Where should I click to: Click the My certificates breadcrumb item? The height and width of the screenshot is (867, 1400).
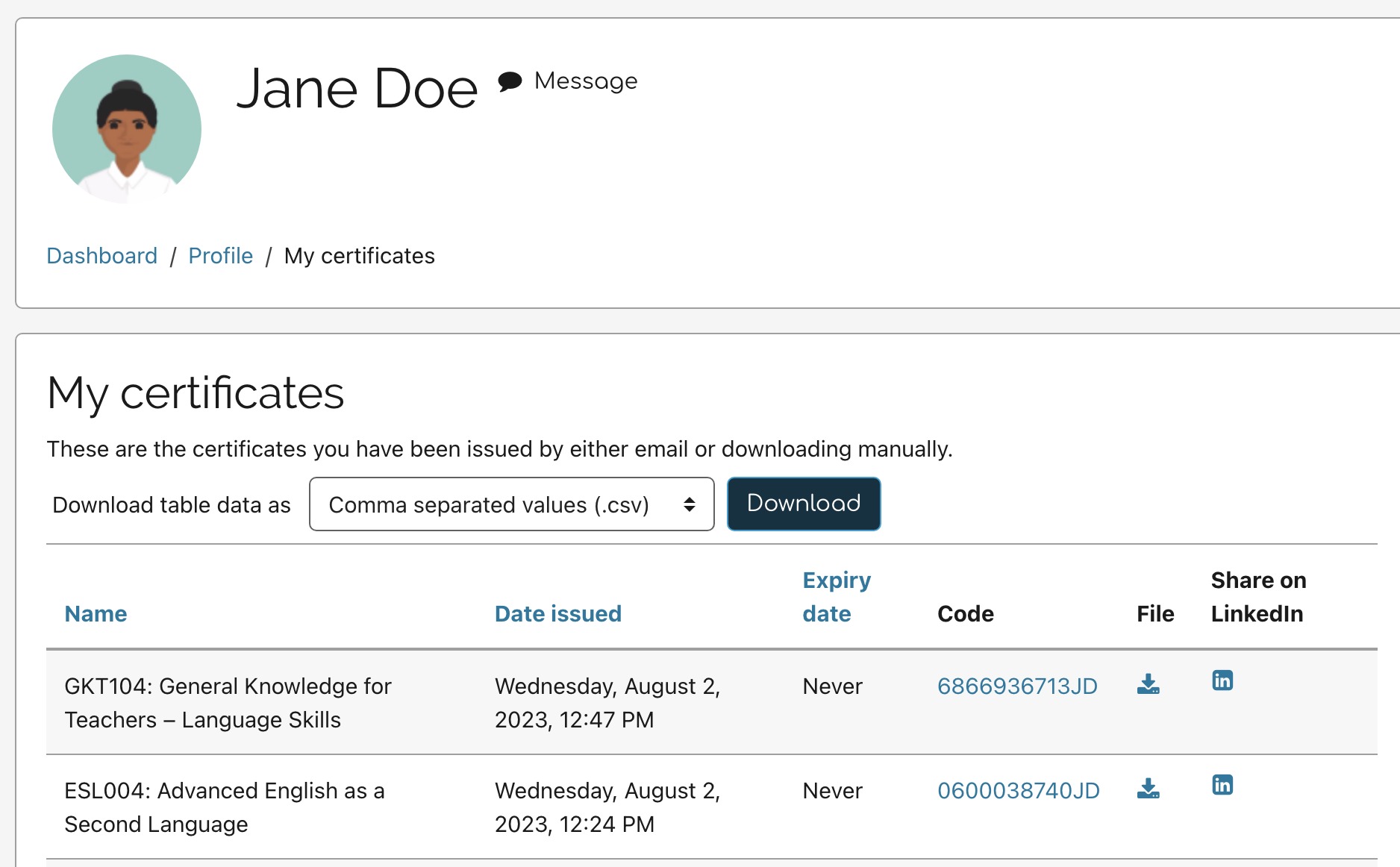[359, 256]
